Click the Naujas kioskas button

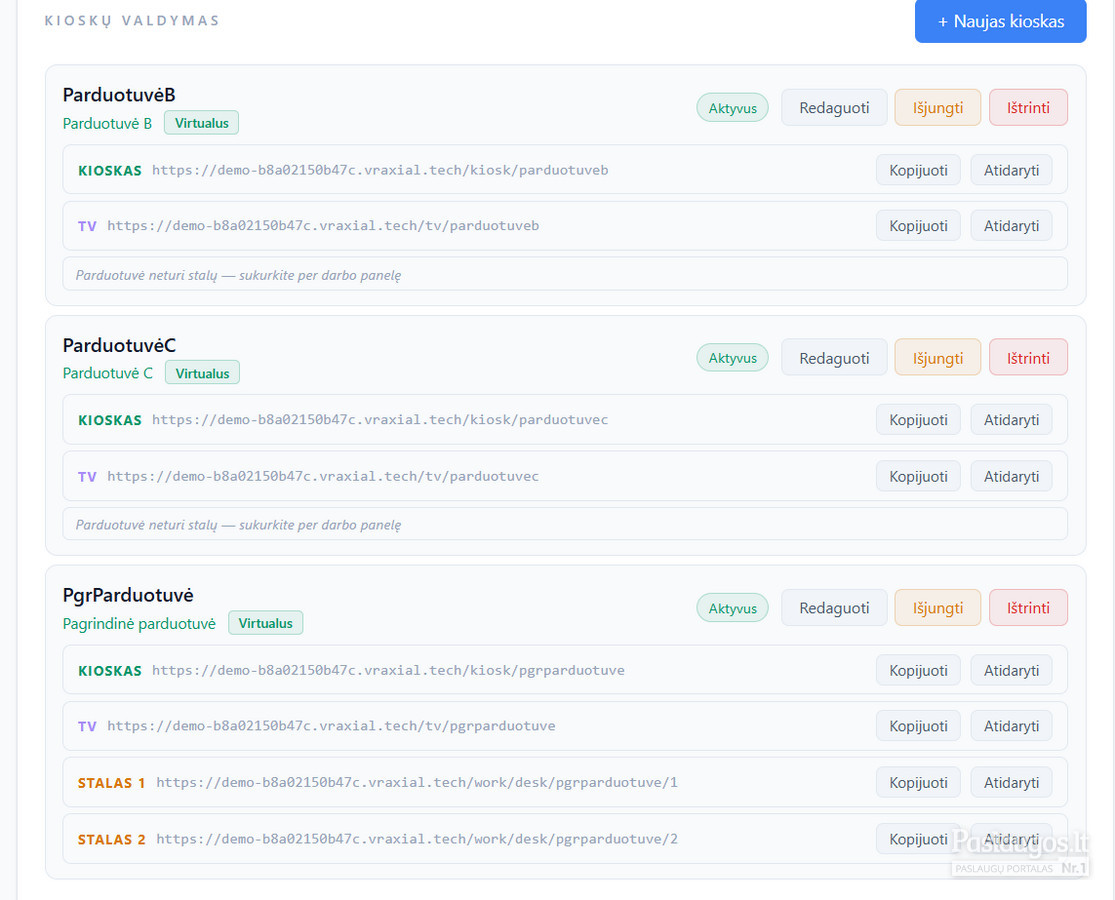pos(1000,21)
